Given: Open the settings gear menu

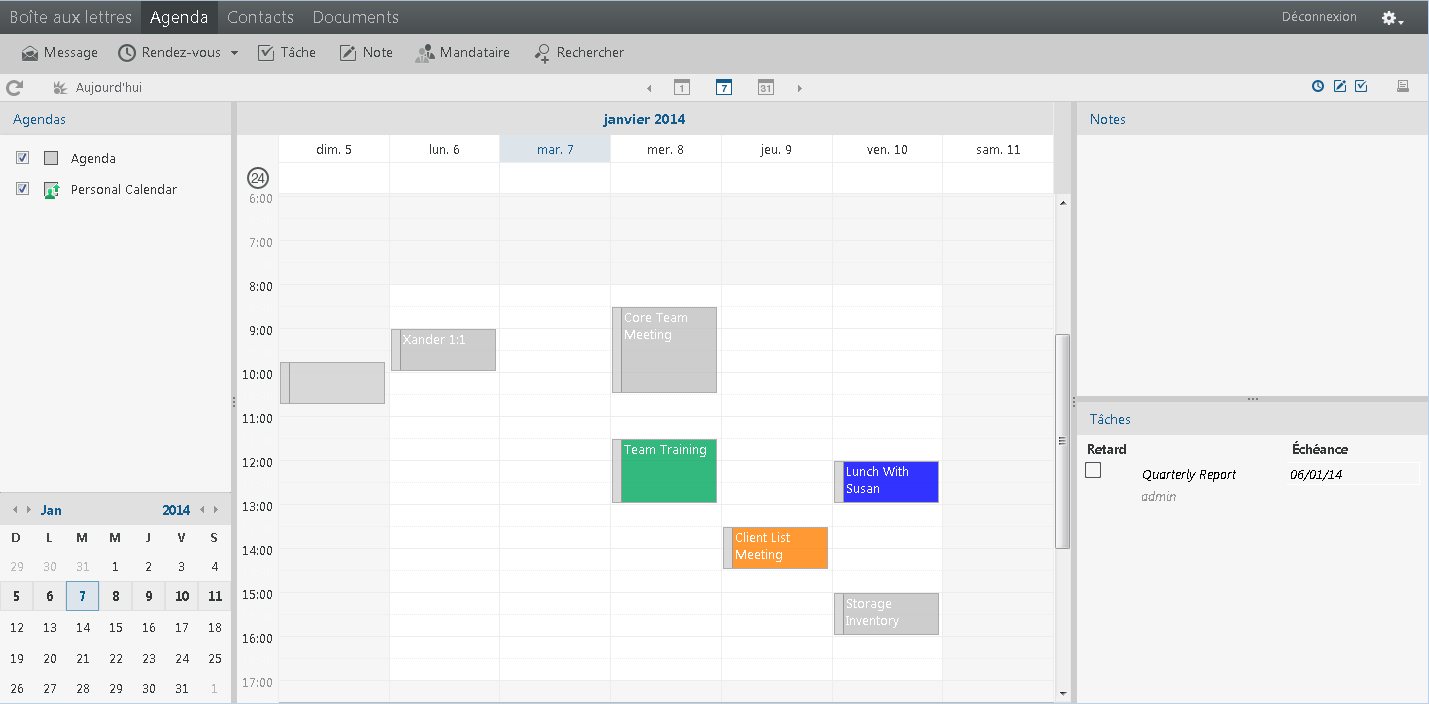Looking at the screenshot, I should (1390, 17).
